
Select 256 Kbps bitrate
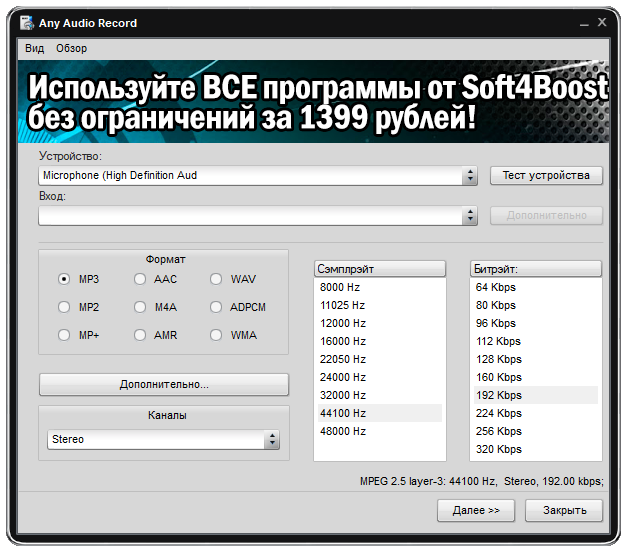tap(536, 431)
